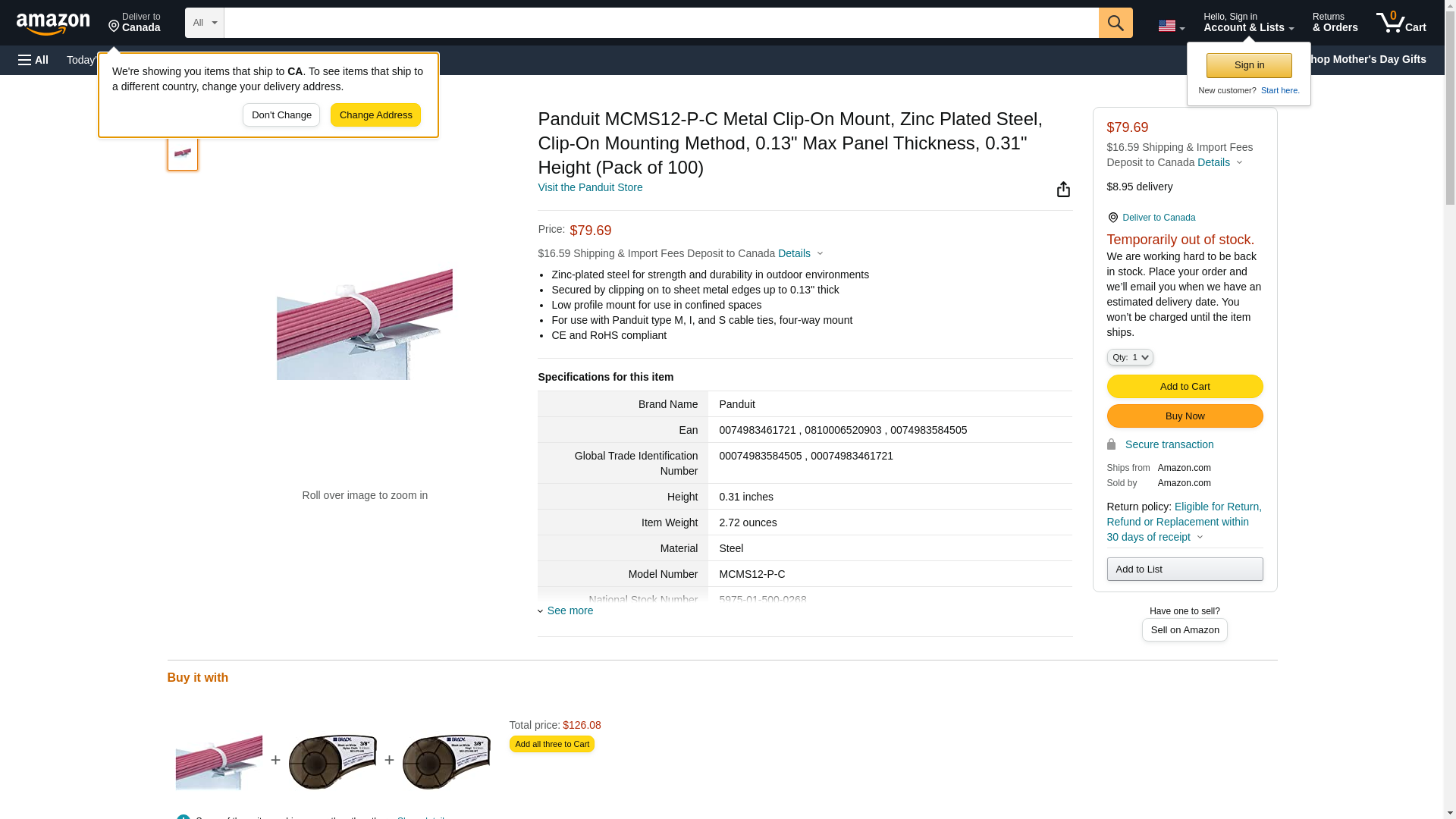Click the share icon near product title
The width and height of the screenshot is (1456, 819).
coord(1063,189)
